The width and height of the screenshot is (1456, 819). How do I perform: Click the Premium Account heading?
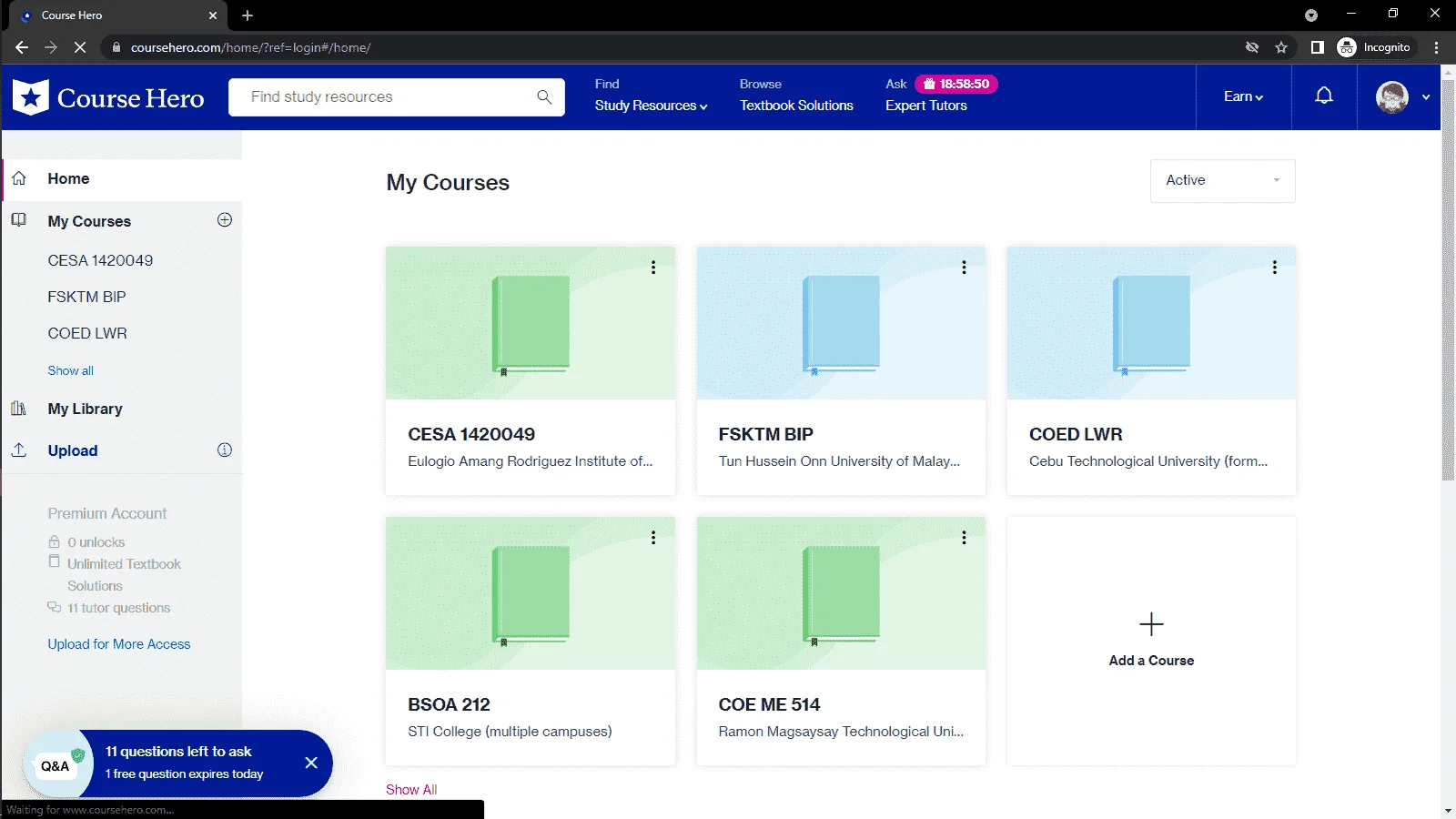click(x=107, y=513)
